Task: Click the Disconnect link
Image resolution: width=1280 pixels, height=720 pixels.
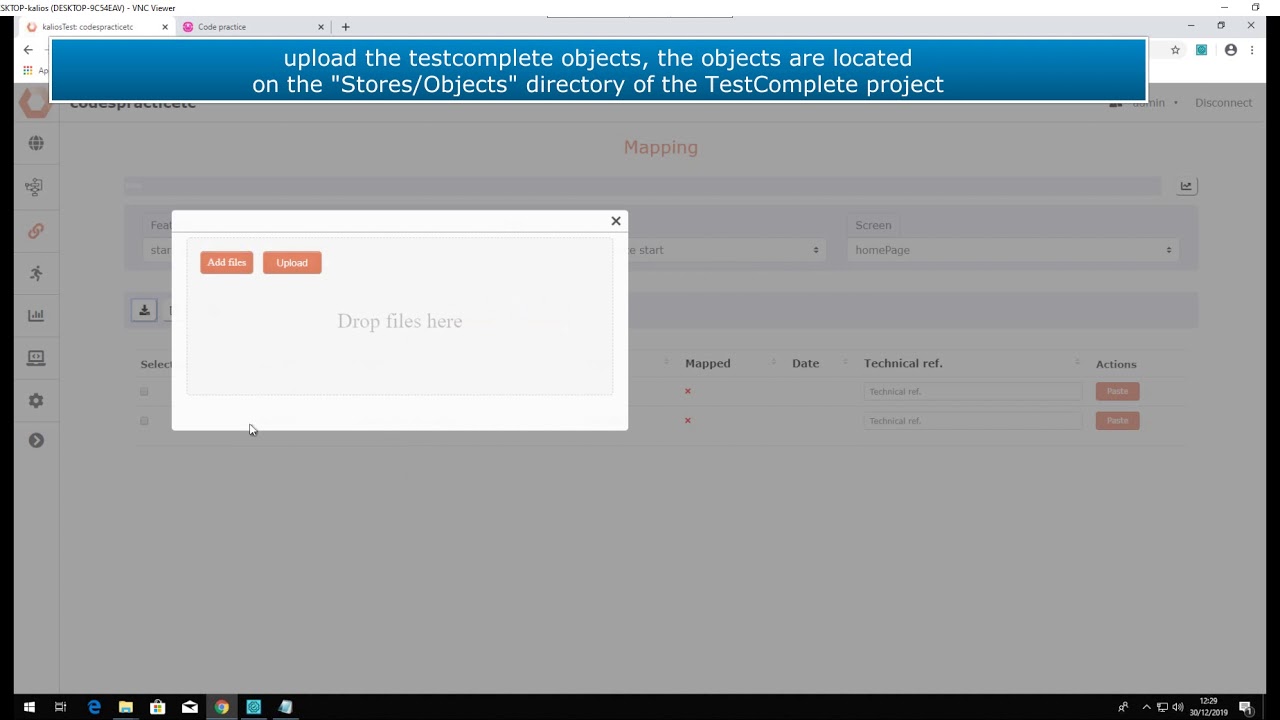Action: tap(1223, 103)
